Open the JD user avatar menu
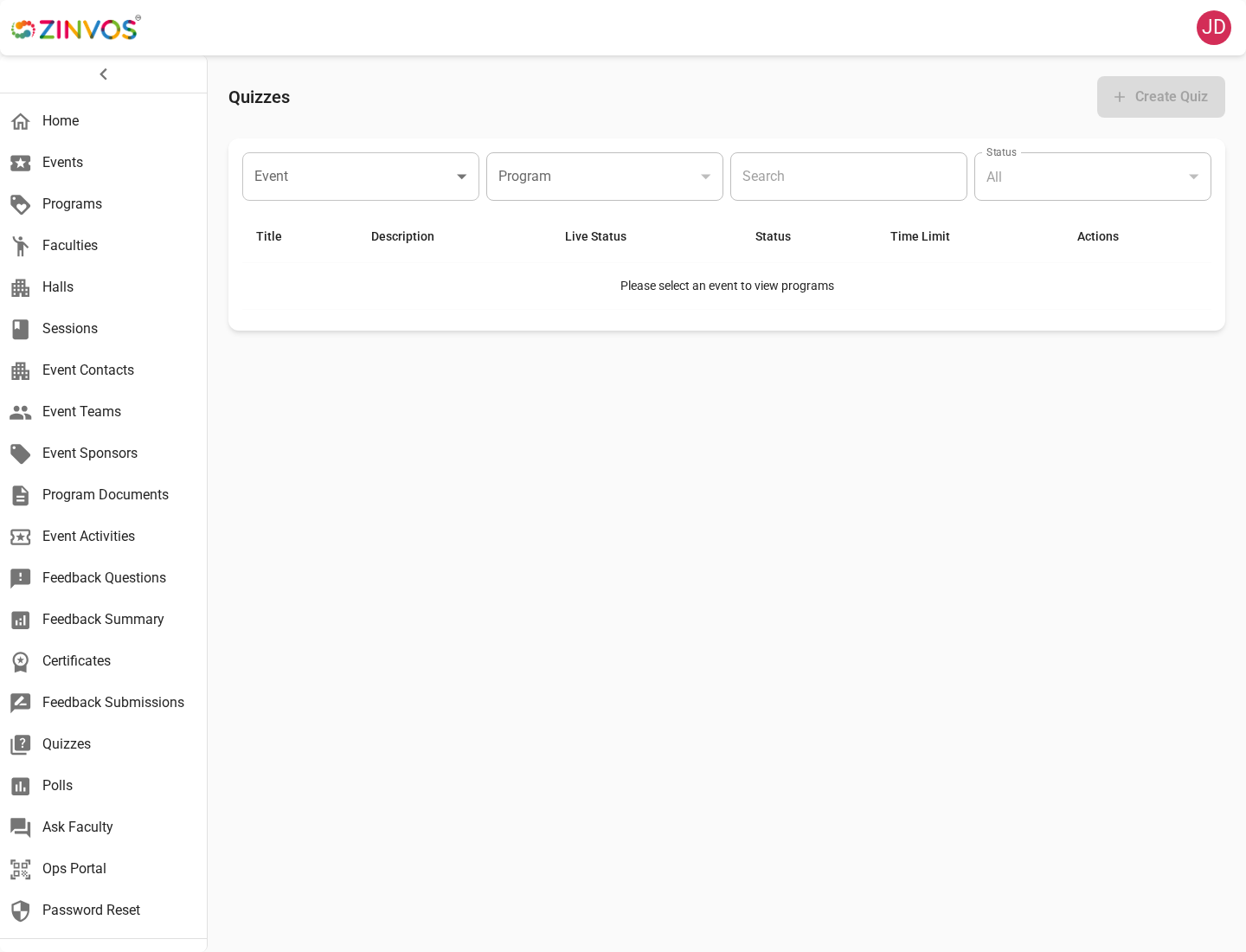This screenshot has width=1246, height=952. click(x=1214, y=28)
